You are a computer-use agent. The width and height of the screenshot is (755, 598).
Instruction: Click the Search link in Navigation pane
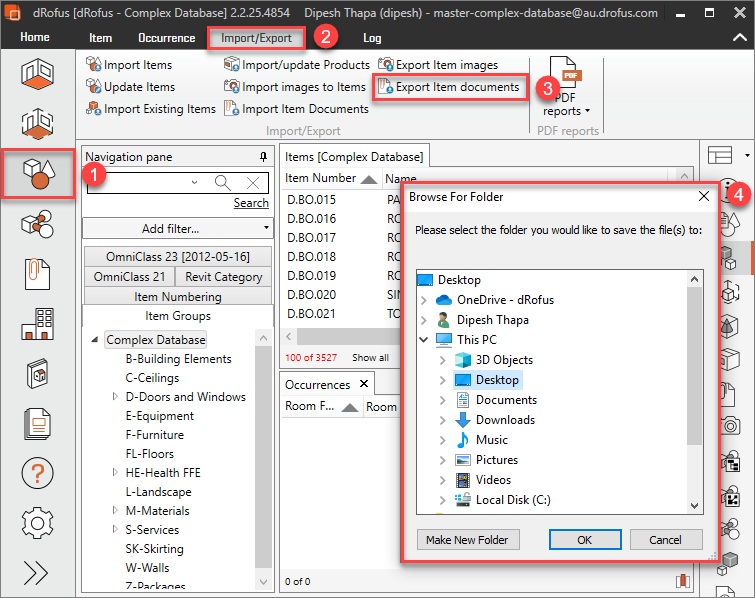251,203
